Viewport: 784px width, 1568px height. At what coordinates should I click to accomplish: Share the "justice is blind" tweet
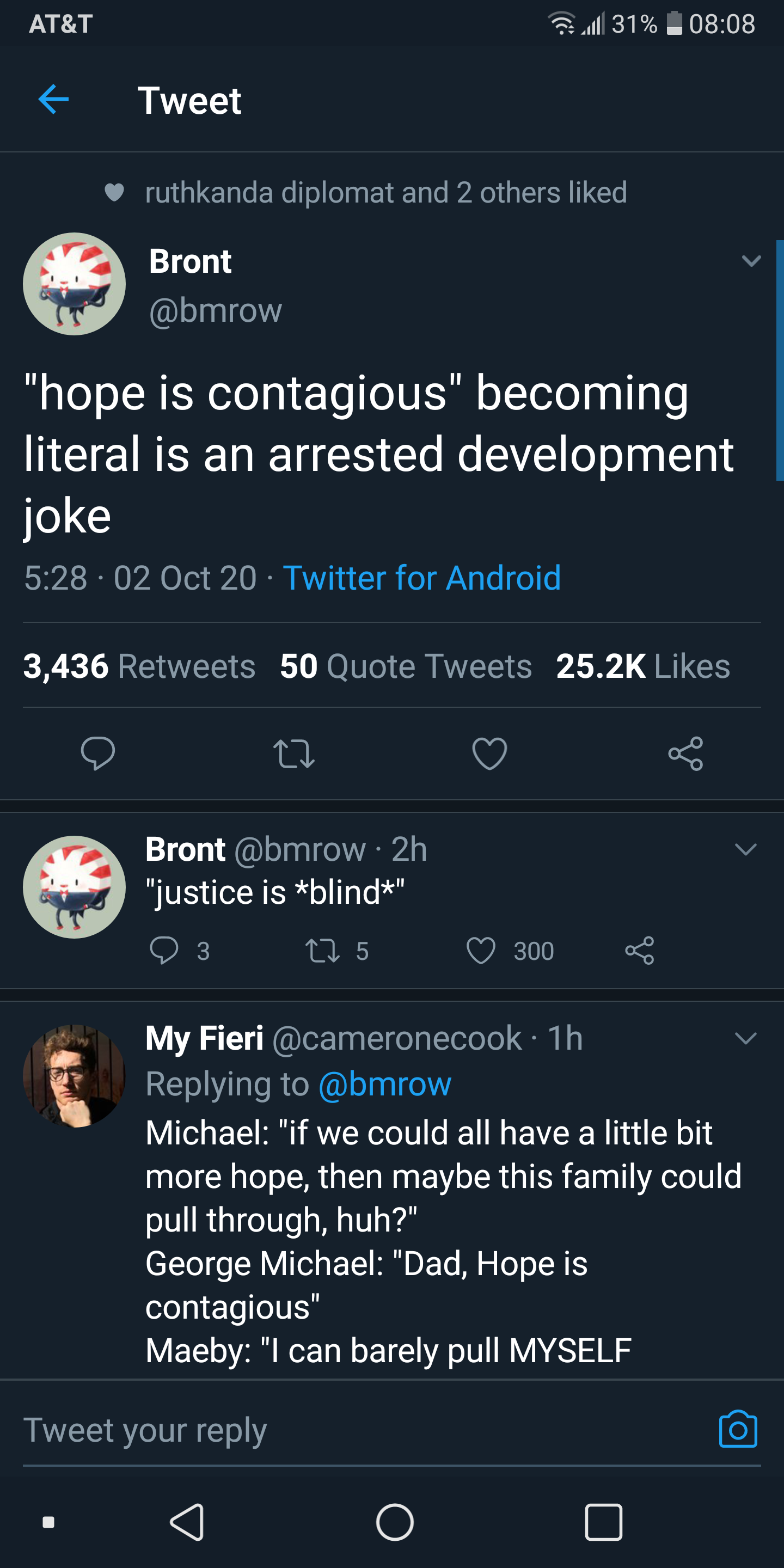click(x=639, y=950)
